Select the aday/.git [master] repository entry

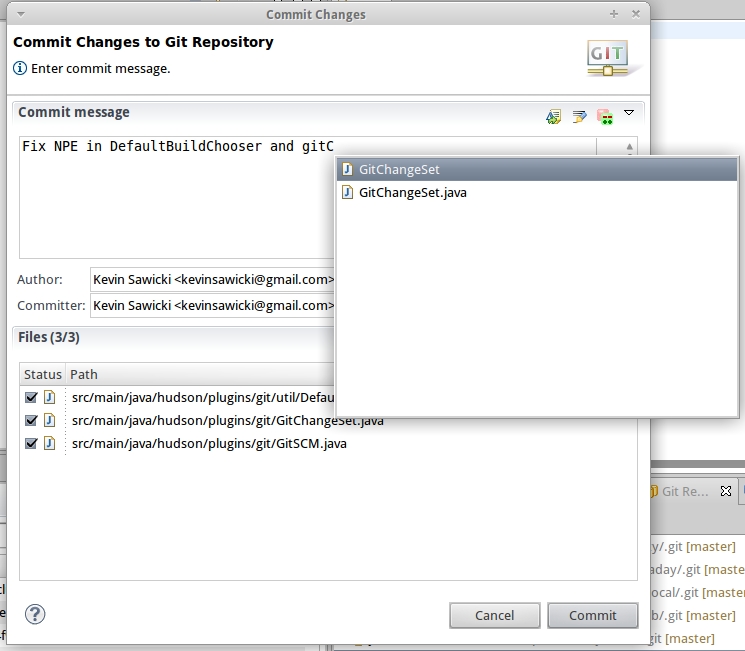click(x=698, y=569)
